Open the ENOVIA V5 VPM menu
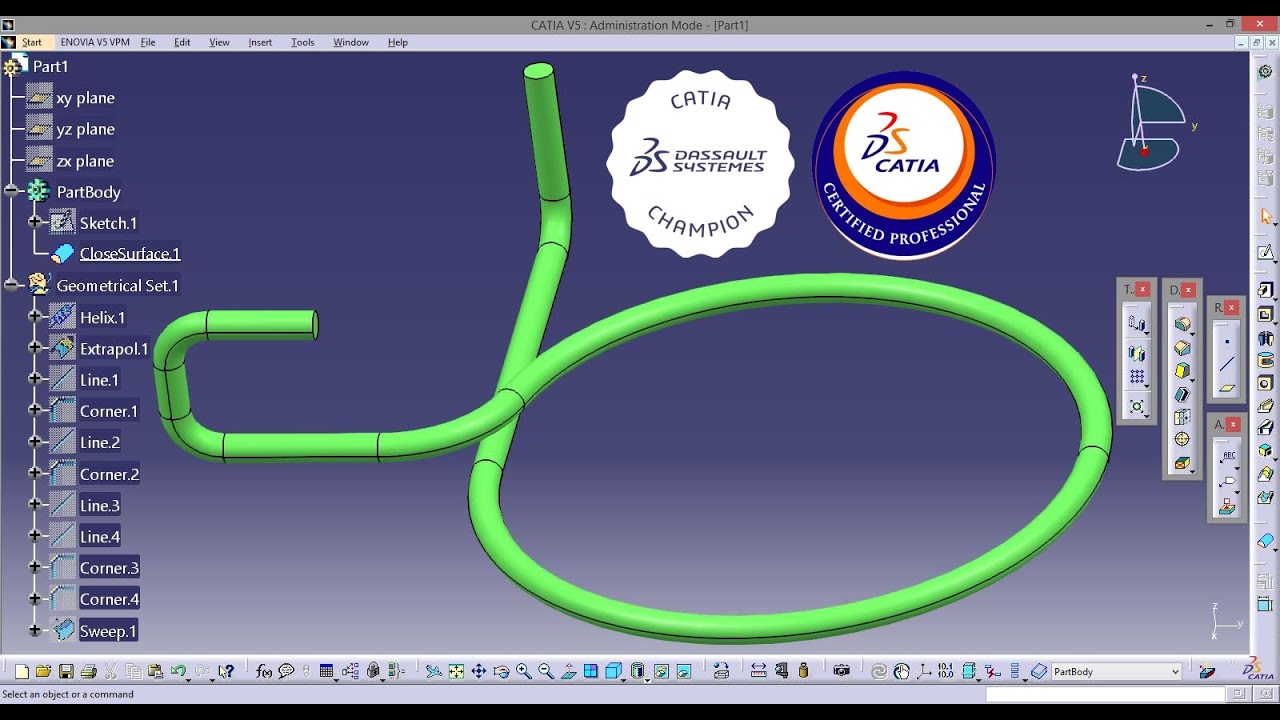 pyautogui.click(x=95, y=42)
